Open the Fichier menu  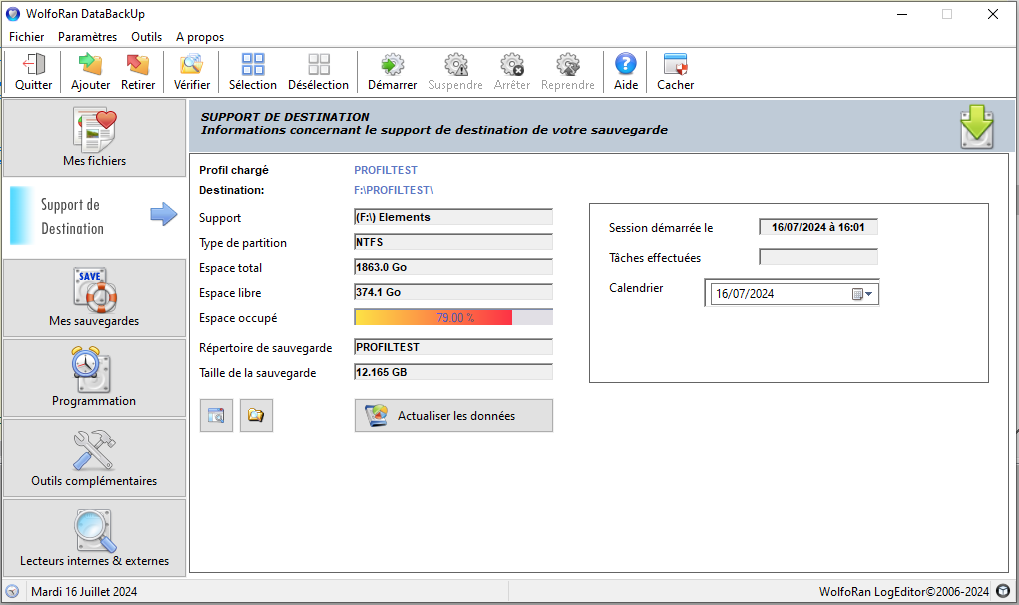pos(27,37)
